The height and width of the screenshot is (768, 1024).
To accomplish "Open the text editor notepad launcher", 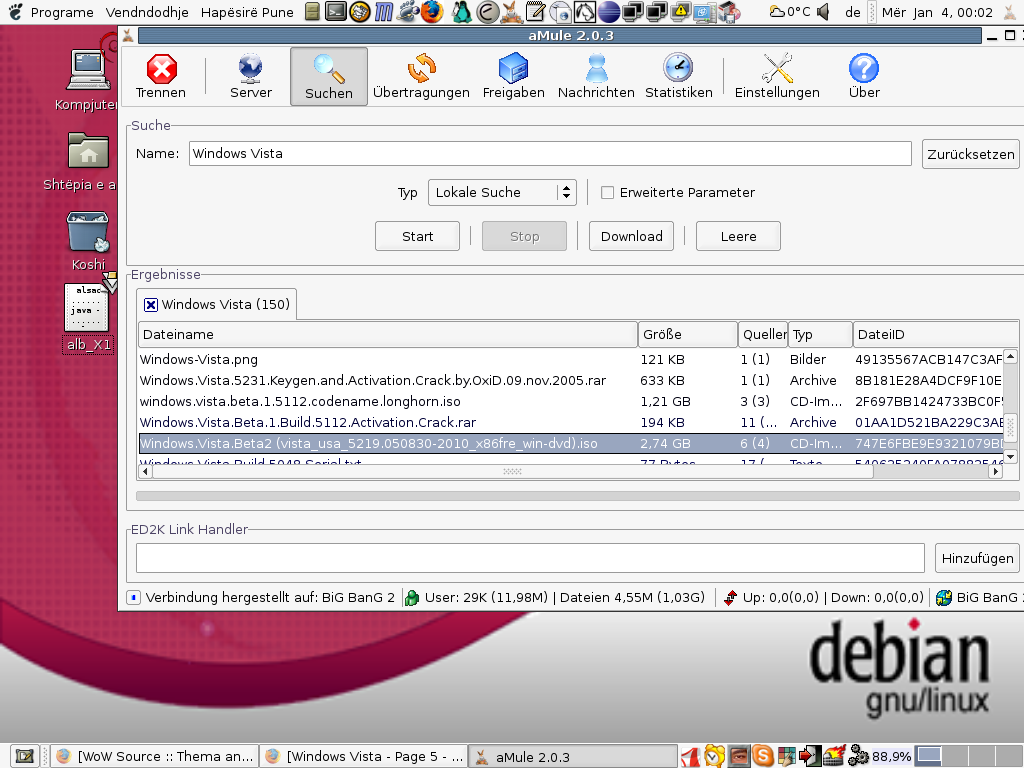I will coord(536,11).
